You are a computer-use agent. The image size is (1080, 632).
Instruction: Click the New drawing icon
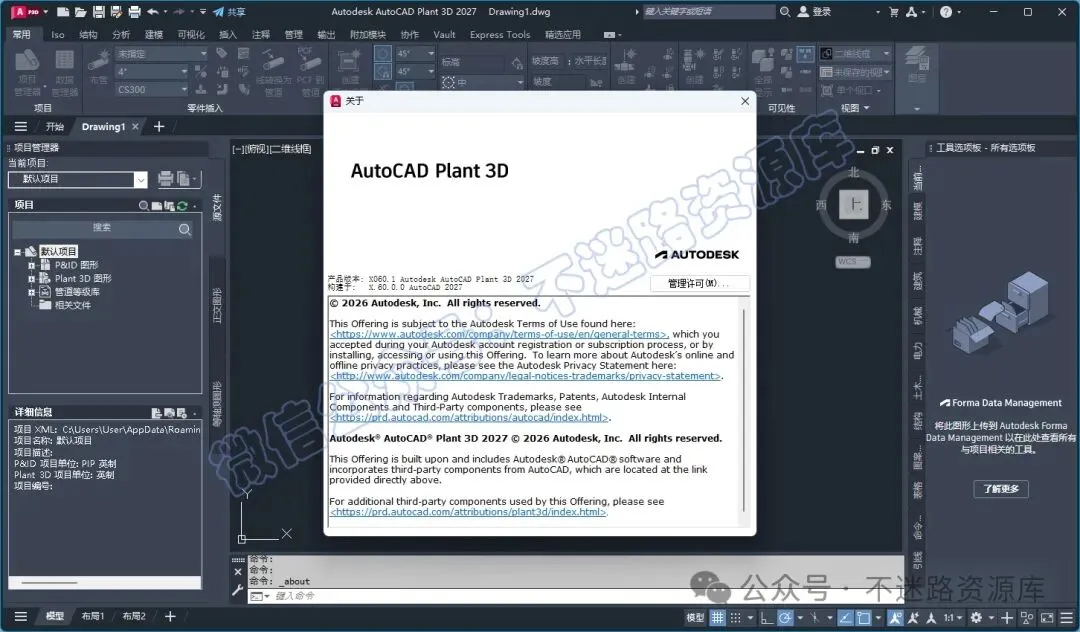[x=63, y=12]
